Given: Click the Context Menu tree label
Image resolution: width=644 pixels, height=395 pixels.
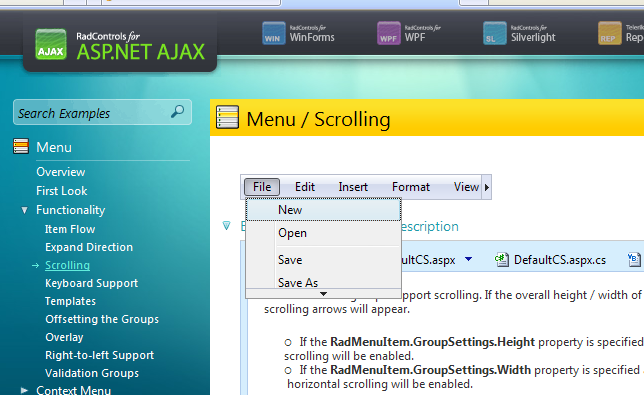Looking at the screenshot, I should coord(74,390).
